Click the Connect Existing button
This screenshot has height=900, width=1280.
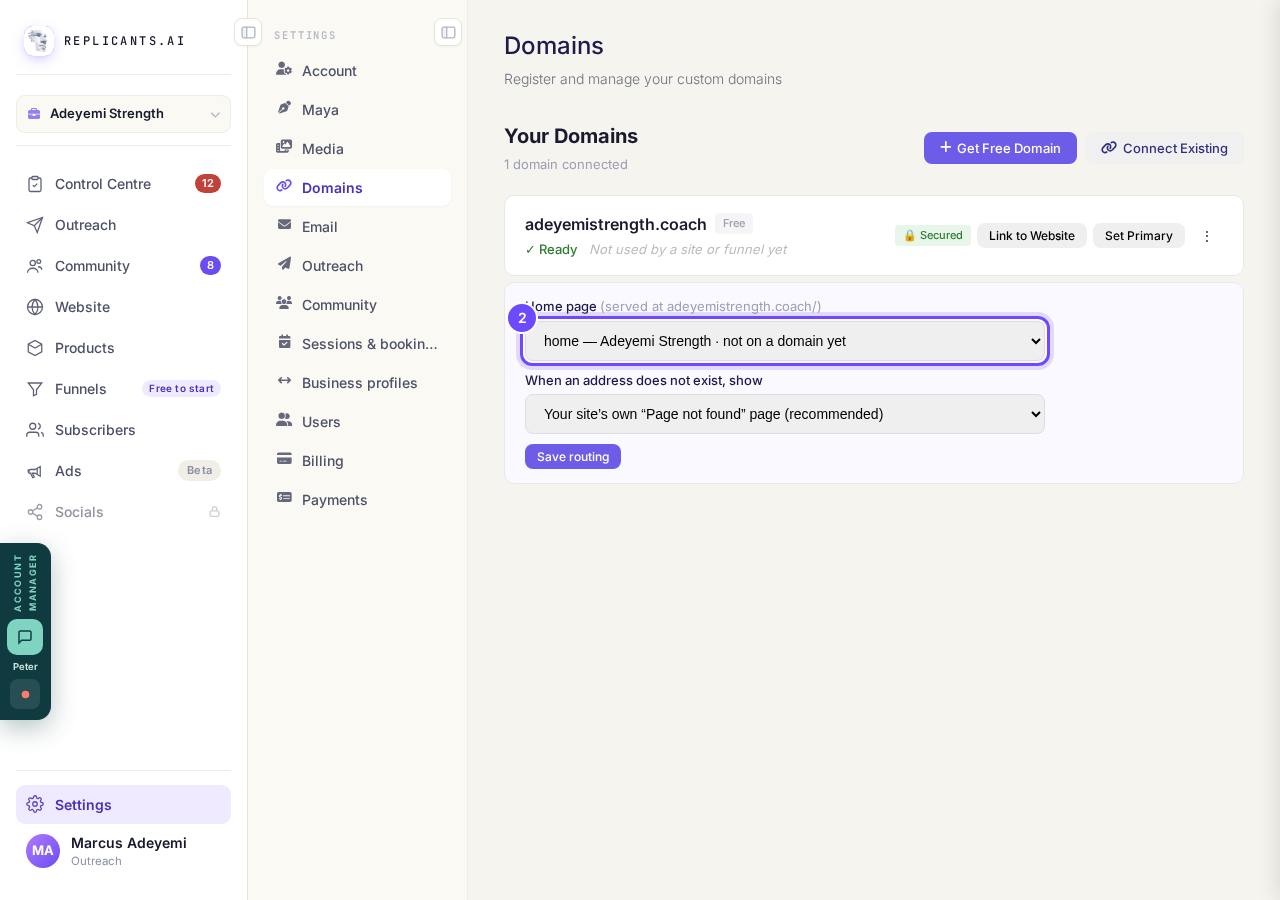tap(1165, 148)
